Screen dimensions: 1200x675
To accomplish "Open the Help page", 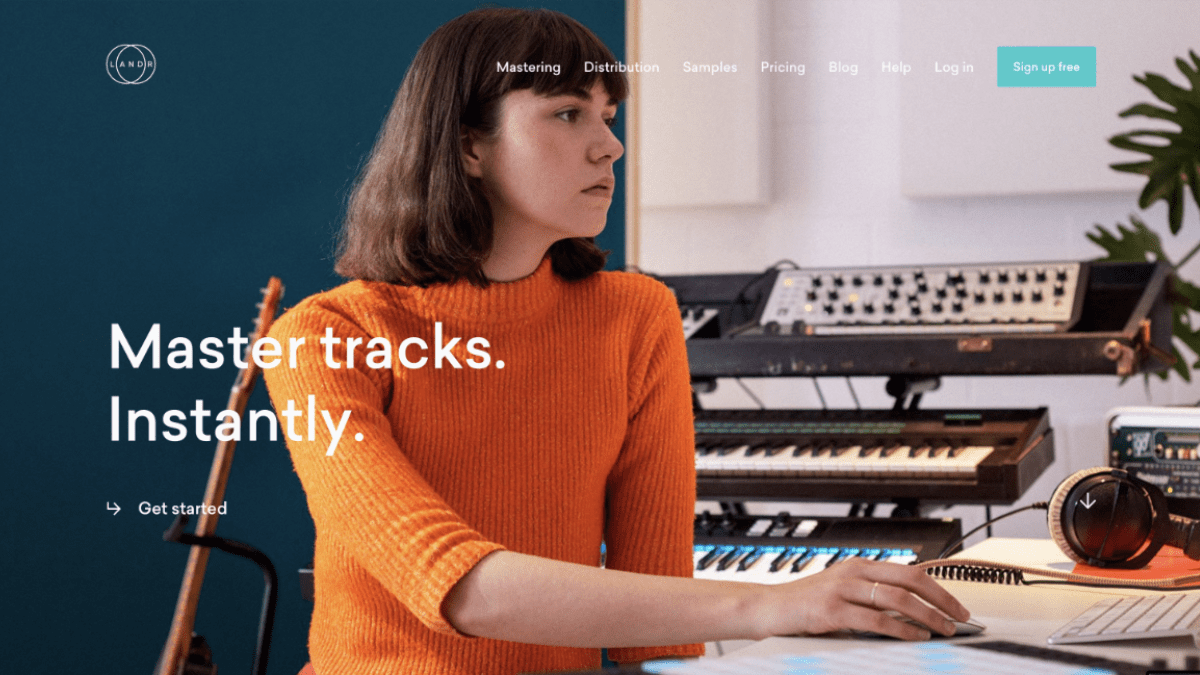I will click(896, 67).
